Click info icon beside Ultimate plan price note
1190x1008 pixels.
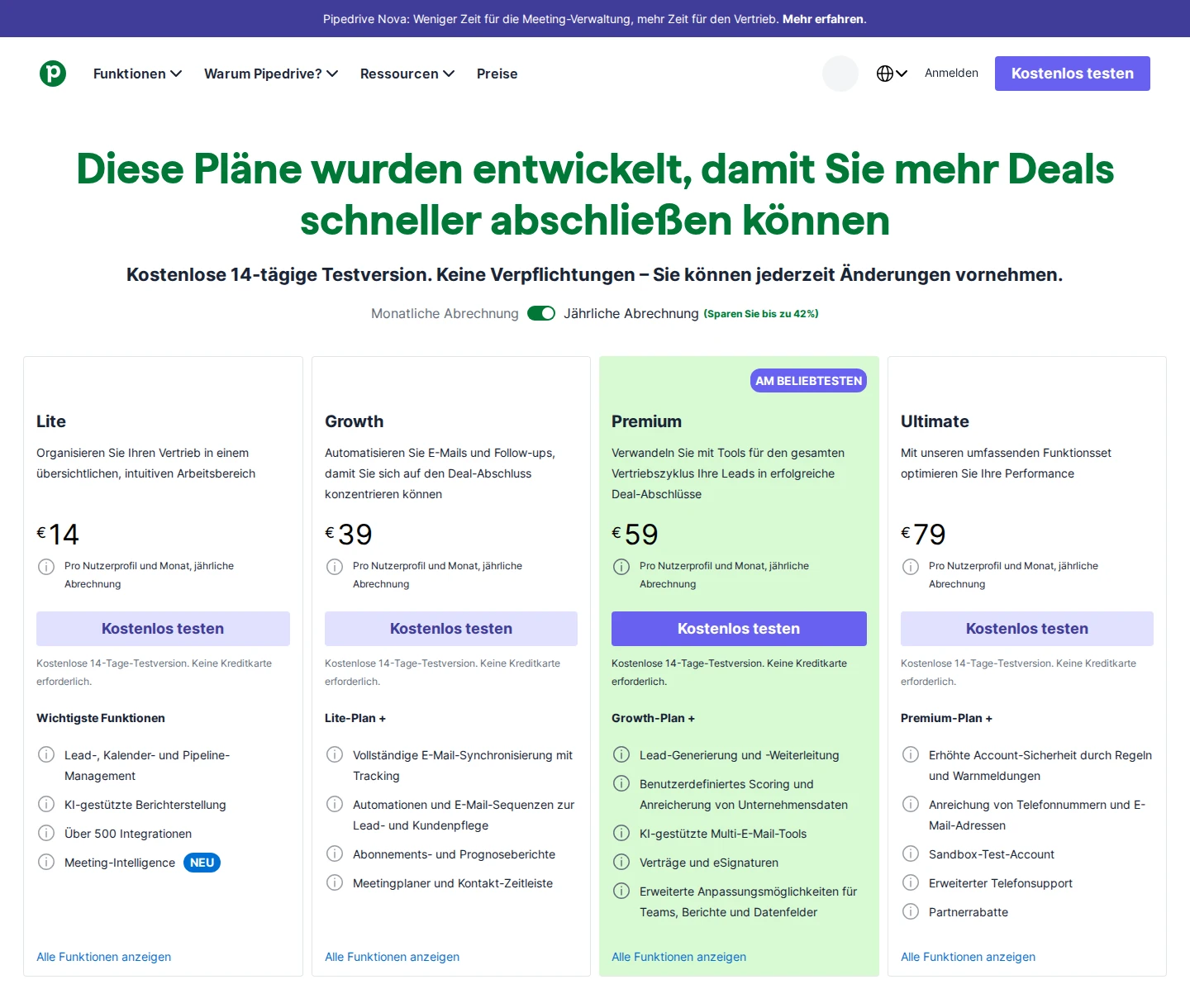[911, 567]
